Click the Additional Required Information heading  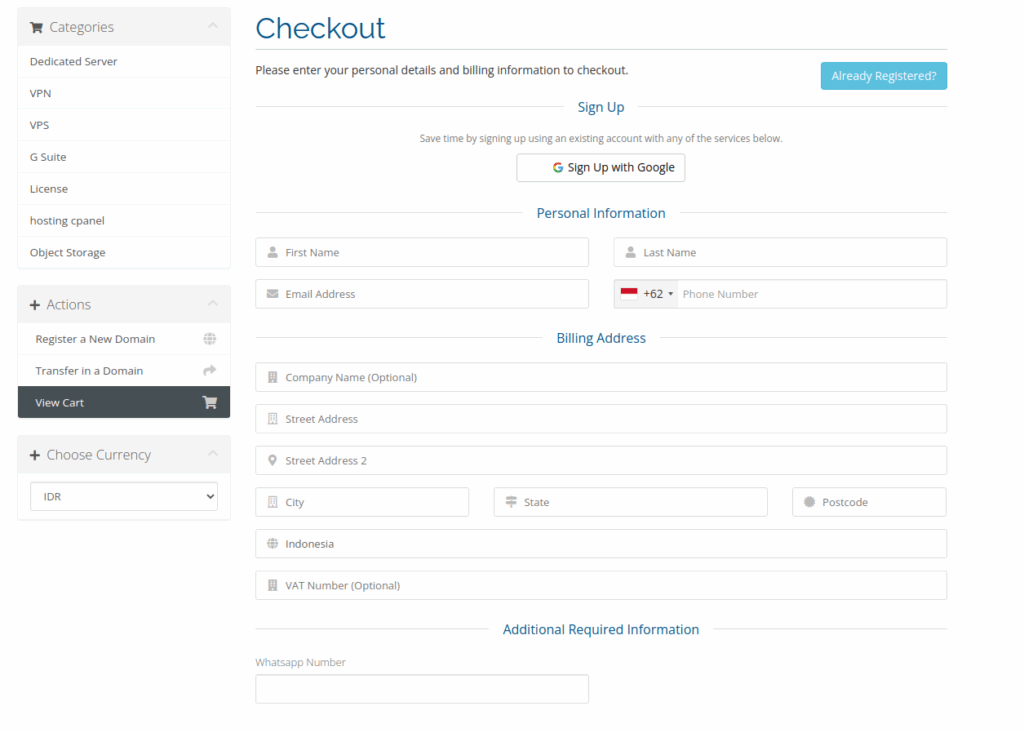(x=601, y=629)
